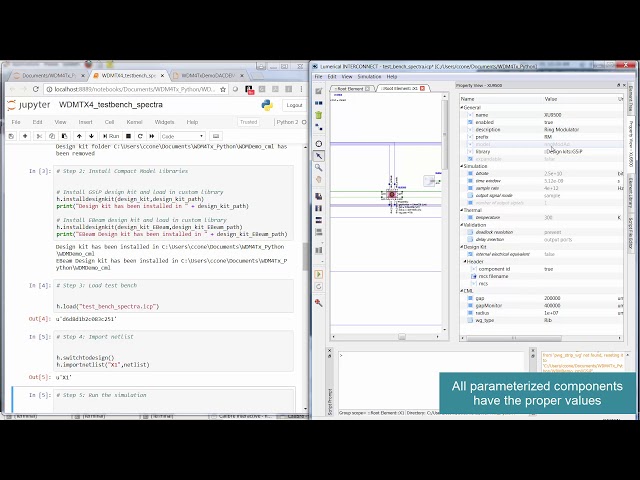
Task: Click the gap property indicator box
Action: click(470, 298)
